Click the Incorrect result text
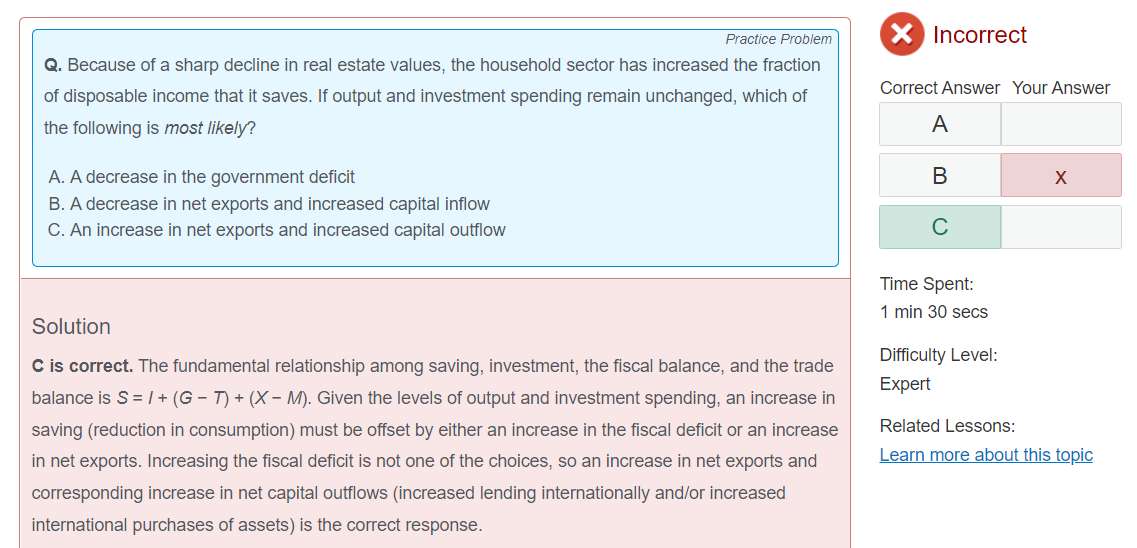Image resolution: width=1137 pixels, height=548 pixels. point(979,35)
